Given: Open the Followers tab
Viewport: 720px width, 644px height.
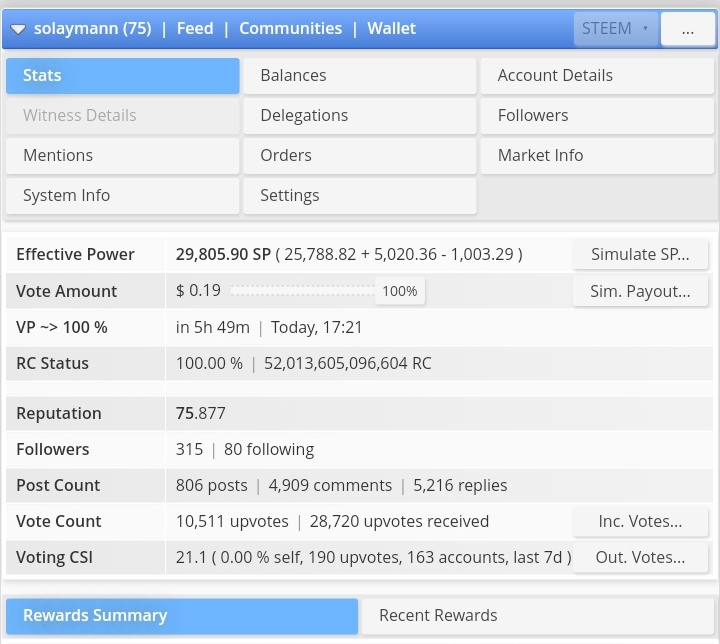Looking at the screenshot, I should click(x=597, y=116).
